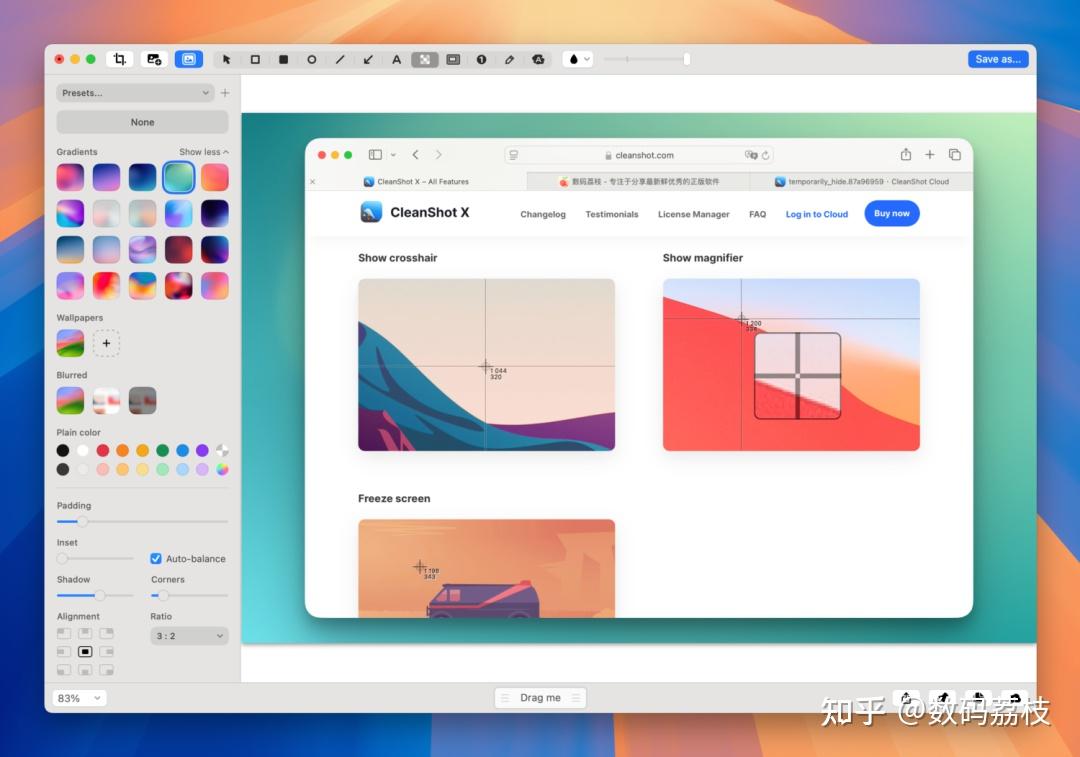Viewport: 1080px width, 757px height.
Task: Select the Ellipse shape tool
Action: 311,60
